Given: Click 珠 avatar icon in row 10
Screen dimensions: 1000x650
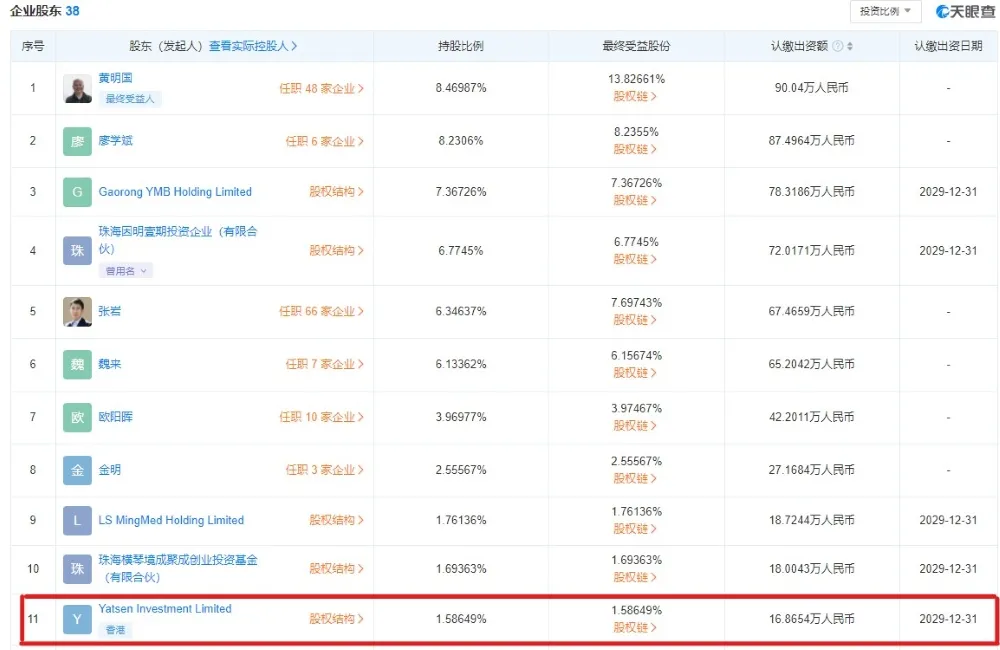Looking at the screenshot, I should tap(77, 569).
